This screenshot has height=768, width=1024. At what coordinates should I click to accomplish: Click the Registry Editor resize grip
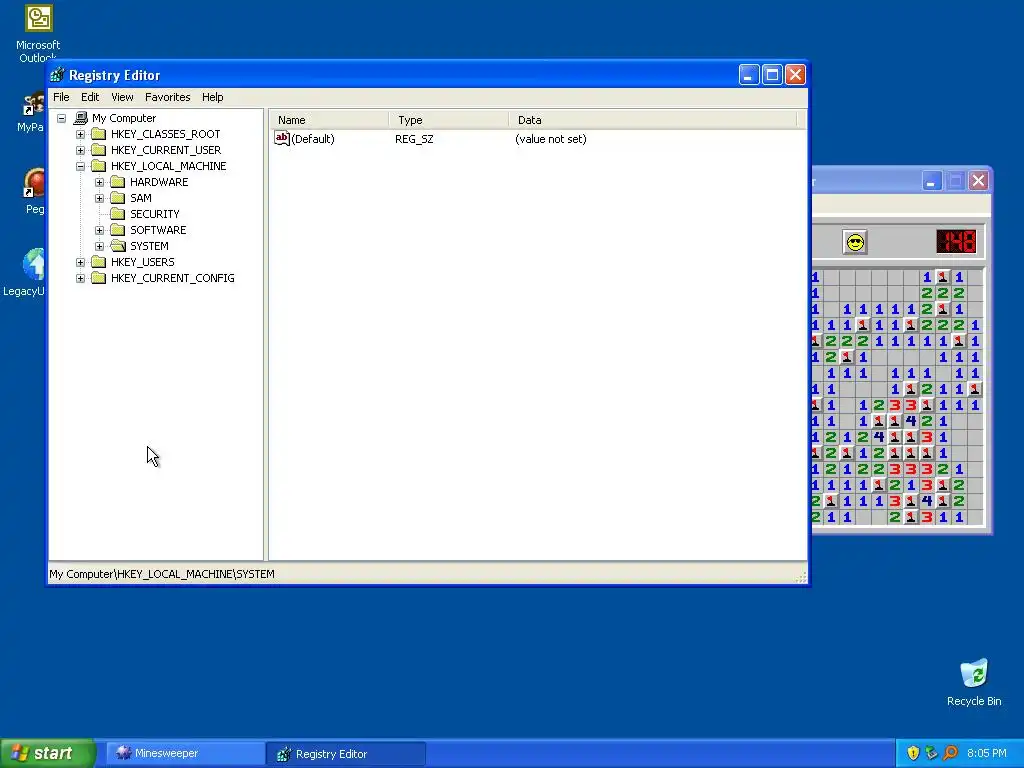point(802,577)
